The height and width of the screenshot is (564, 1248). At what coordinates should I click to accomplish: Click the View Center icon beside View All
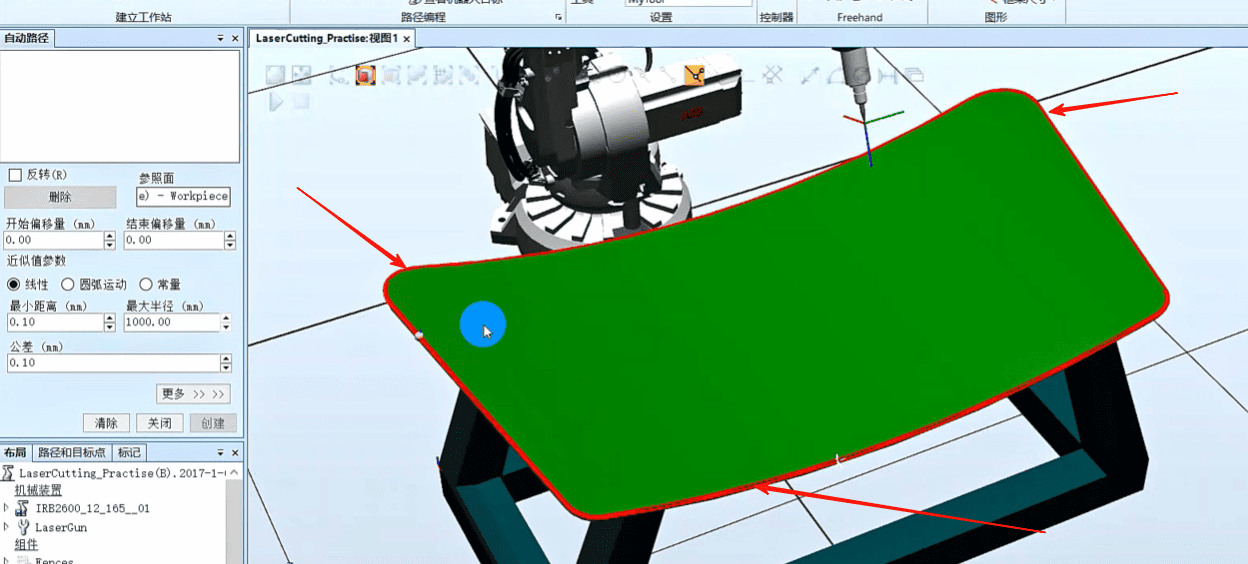pos(301,75)
